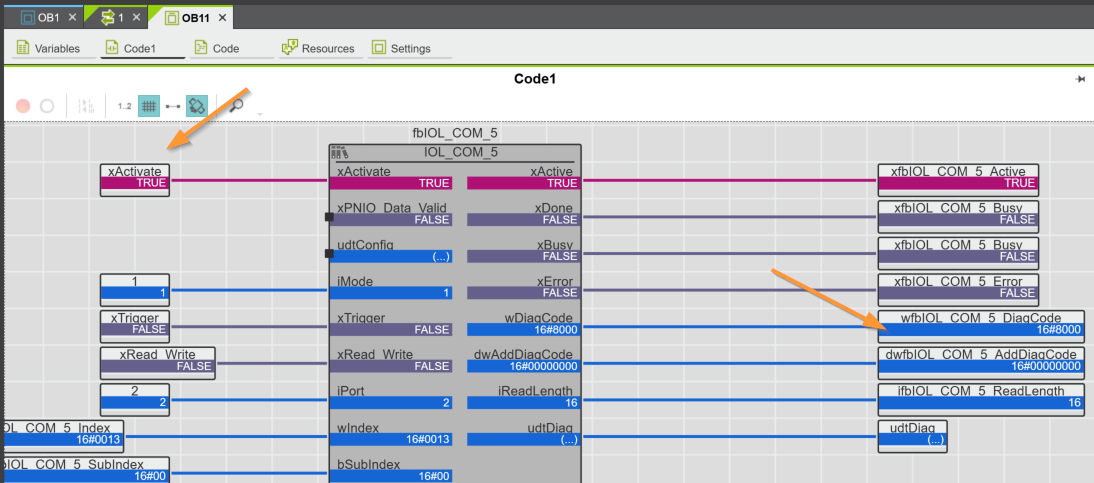The width and height of the screenshot is (1094, 483).
Task: Open search with the magnifier icon
Action: pos(237,105)
